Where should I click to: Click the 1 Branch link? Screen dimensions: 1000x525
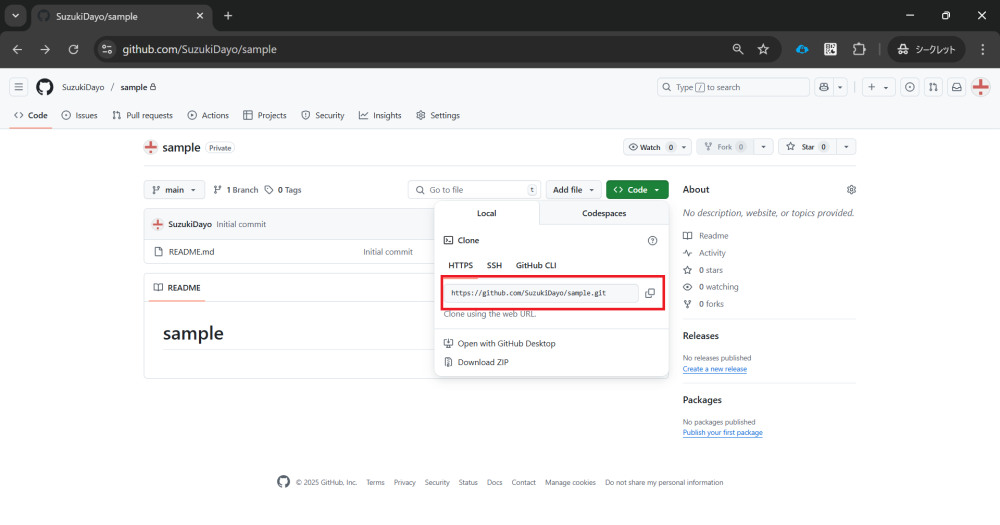pyautogui.click(x=235, y=189)
